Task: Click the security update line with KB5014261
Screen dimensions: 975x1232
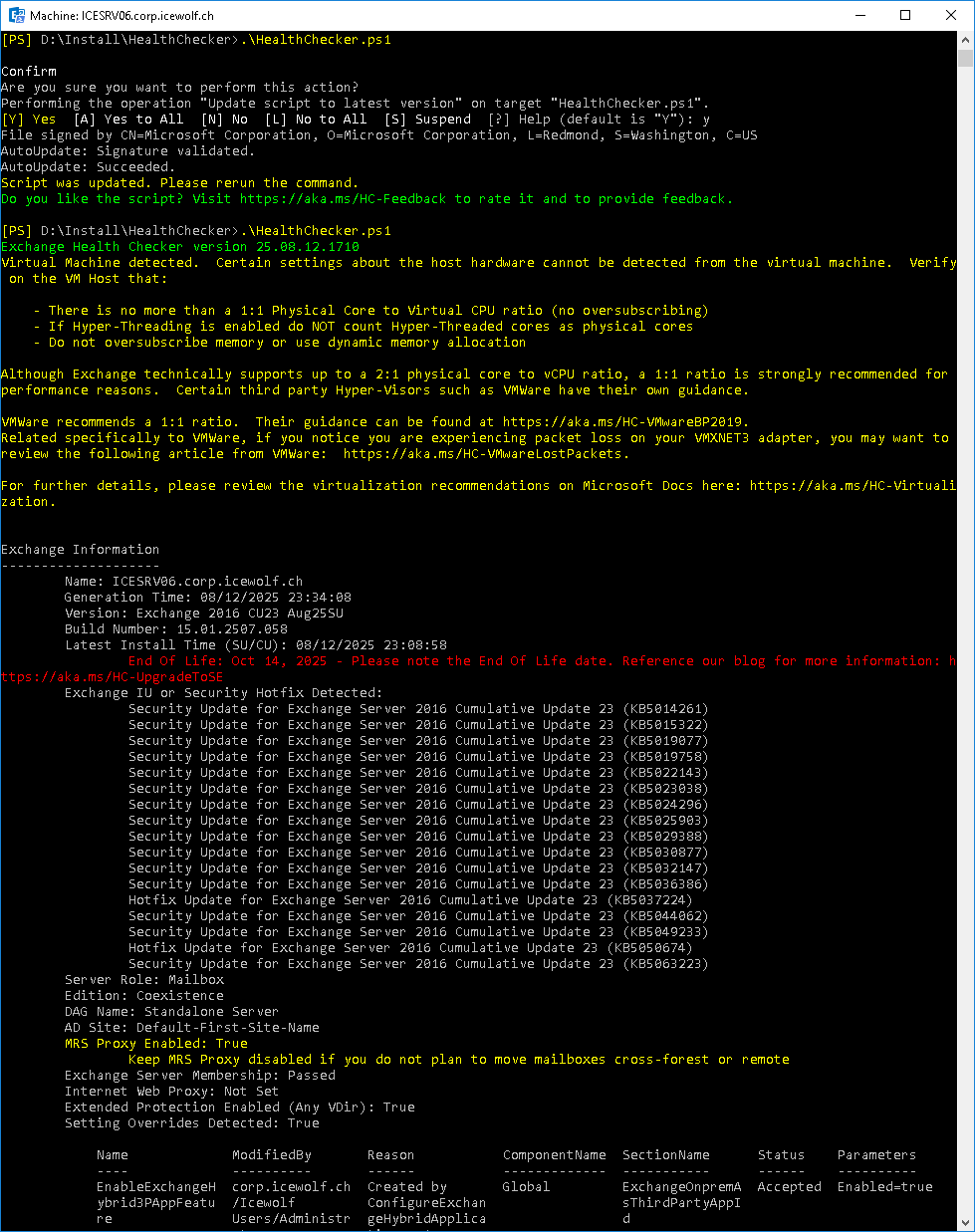Action: pos(418,709)
